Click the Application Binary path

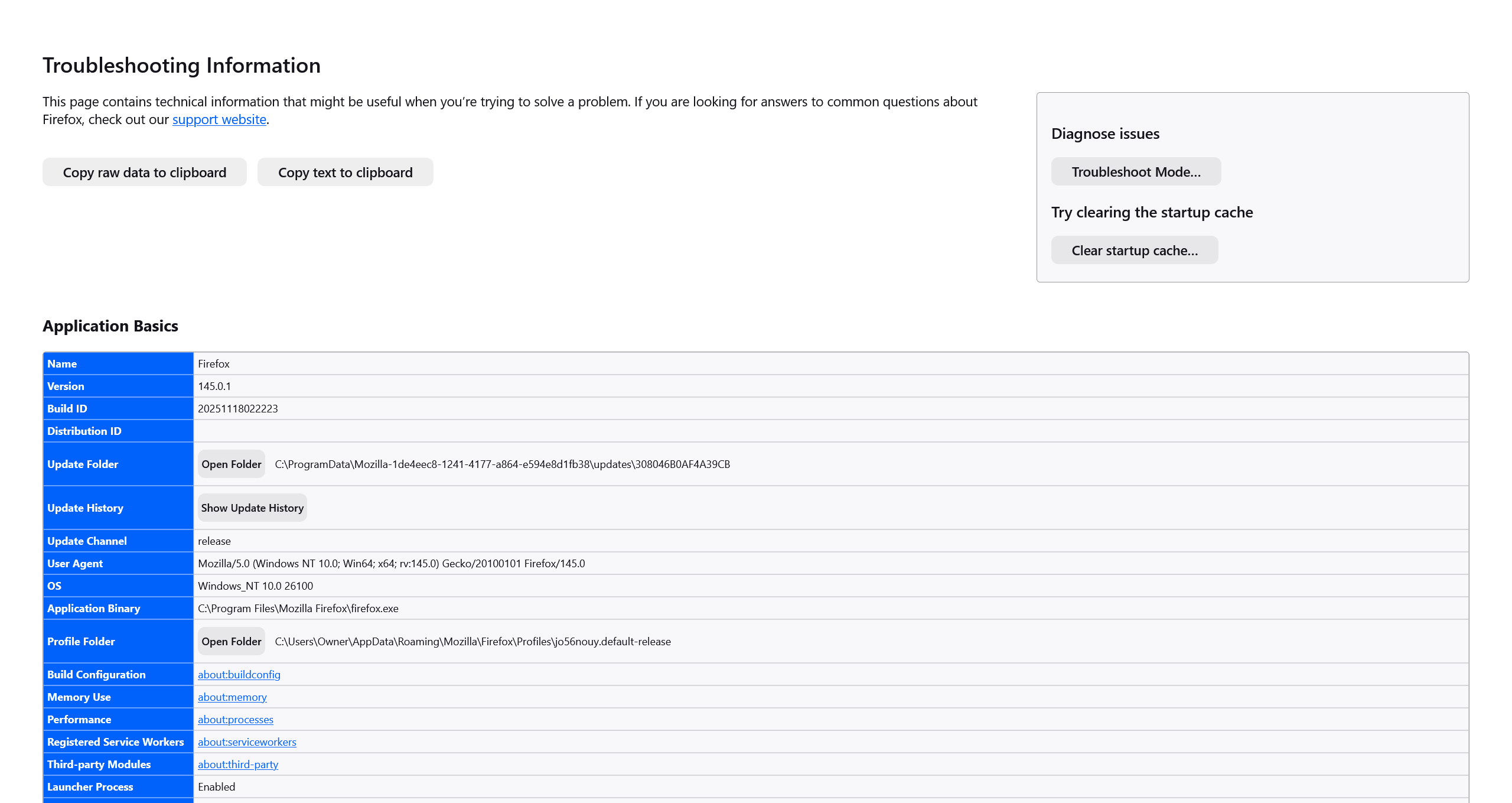click(298, 609)
